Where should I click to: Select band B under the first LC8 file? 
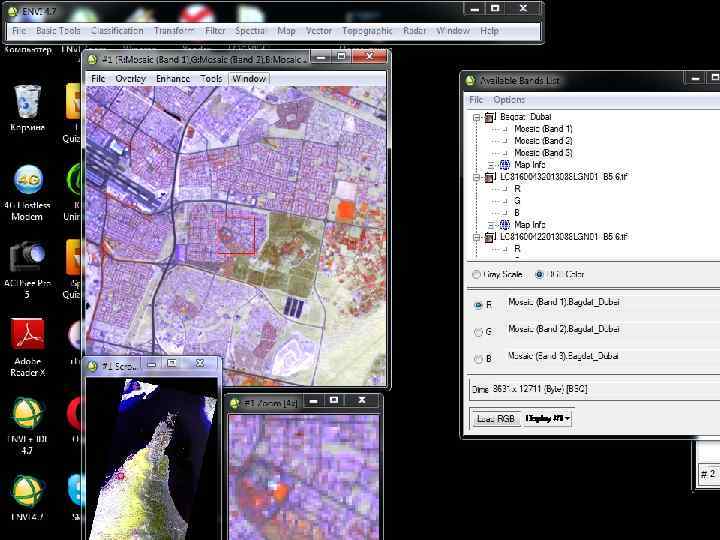pos(517,213)
